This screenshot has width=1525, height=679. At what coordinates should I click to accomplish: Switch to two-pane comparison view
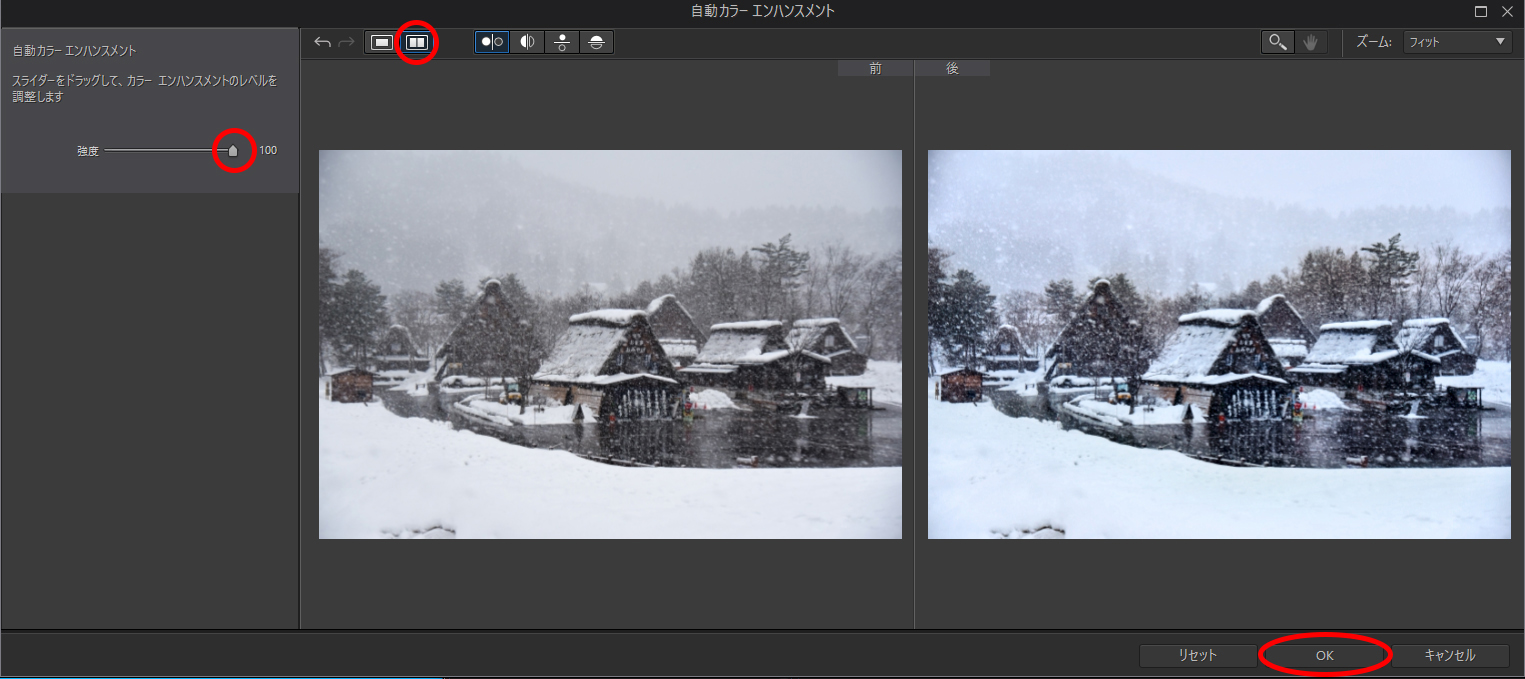[x=416, y=42]
